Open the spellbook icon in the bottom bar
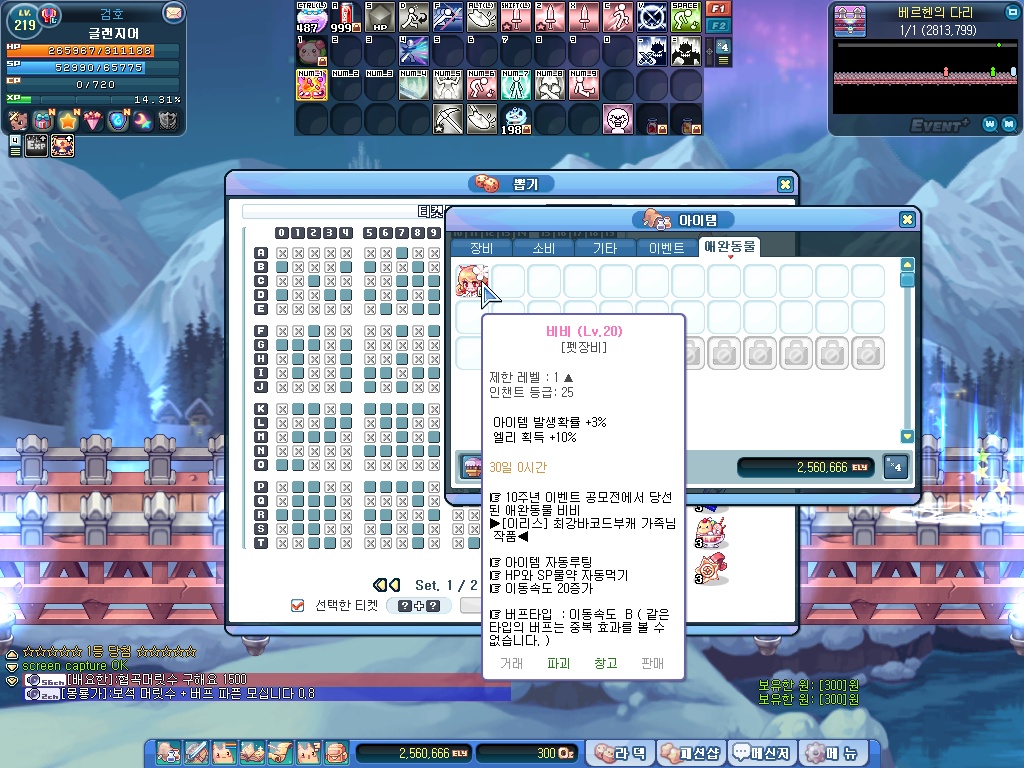The height and width of the screenshot is (768, 1024). (252, 753)
